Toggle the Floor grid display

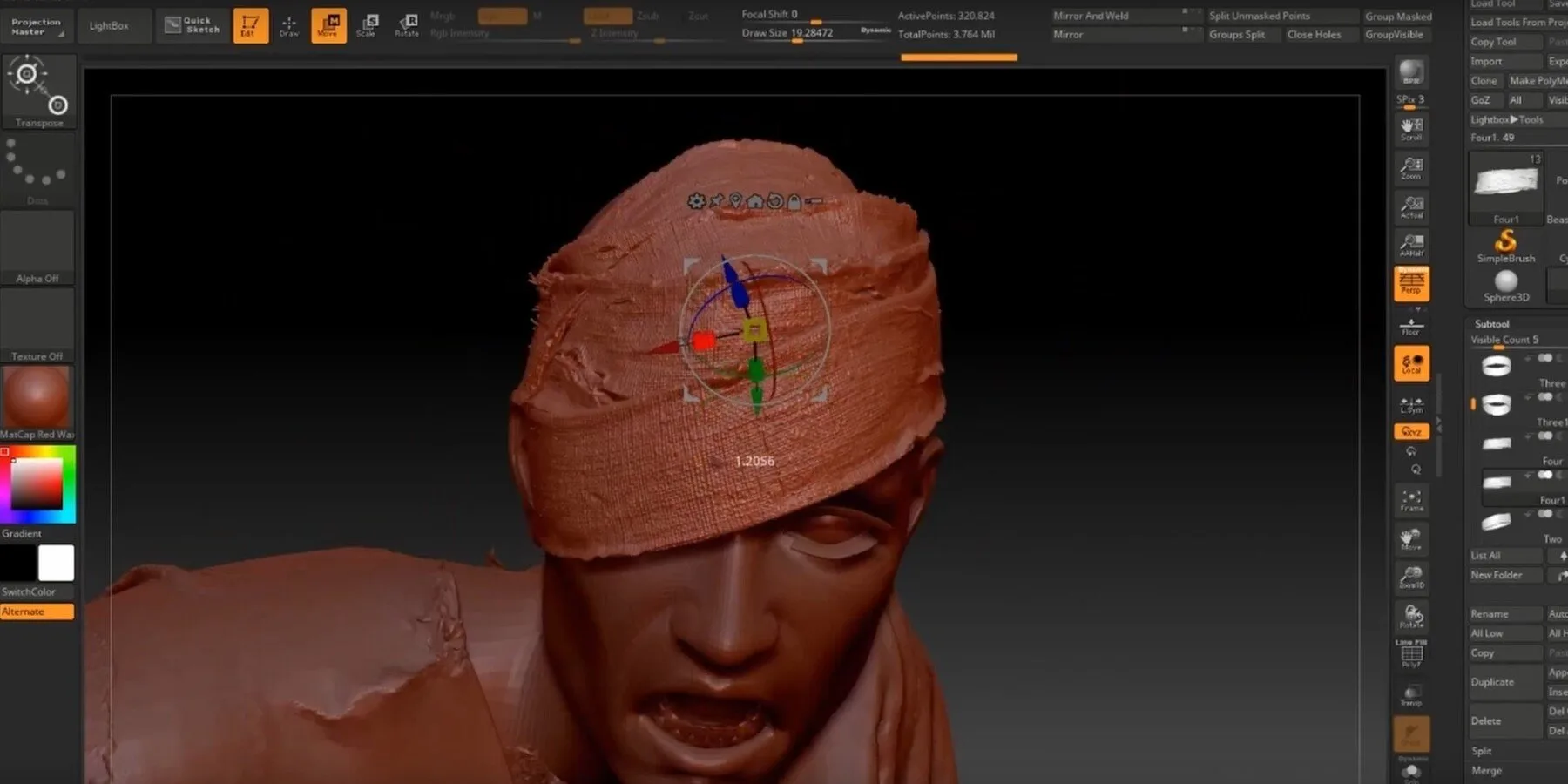click(x=1411, y=324)
